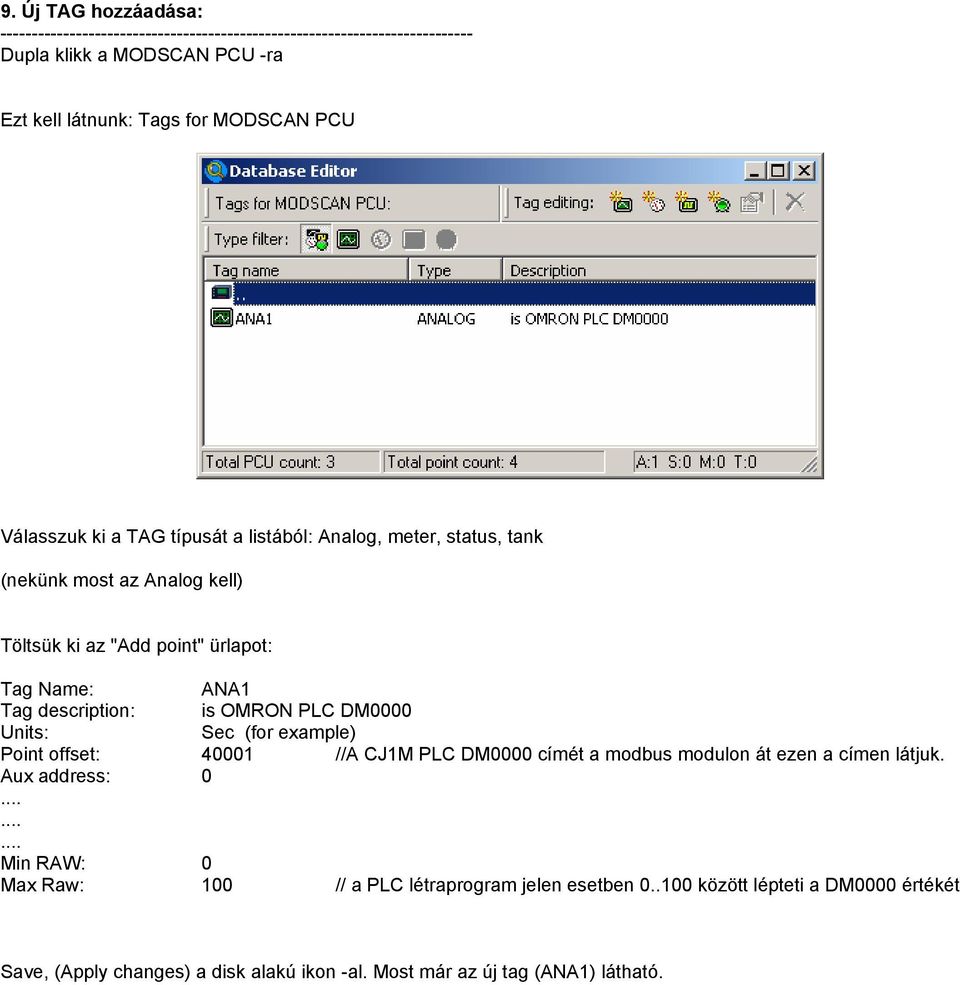Select the parent '..' row in the tag list

(x=510, y=293)
